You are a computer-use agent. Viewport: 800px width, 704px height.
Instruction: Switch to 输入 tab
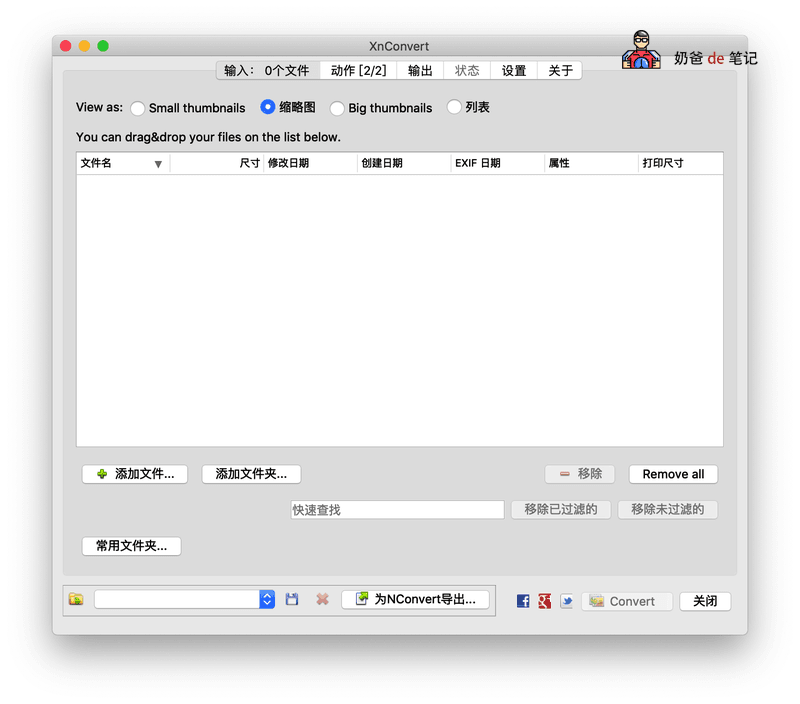(x=268, y=70)
